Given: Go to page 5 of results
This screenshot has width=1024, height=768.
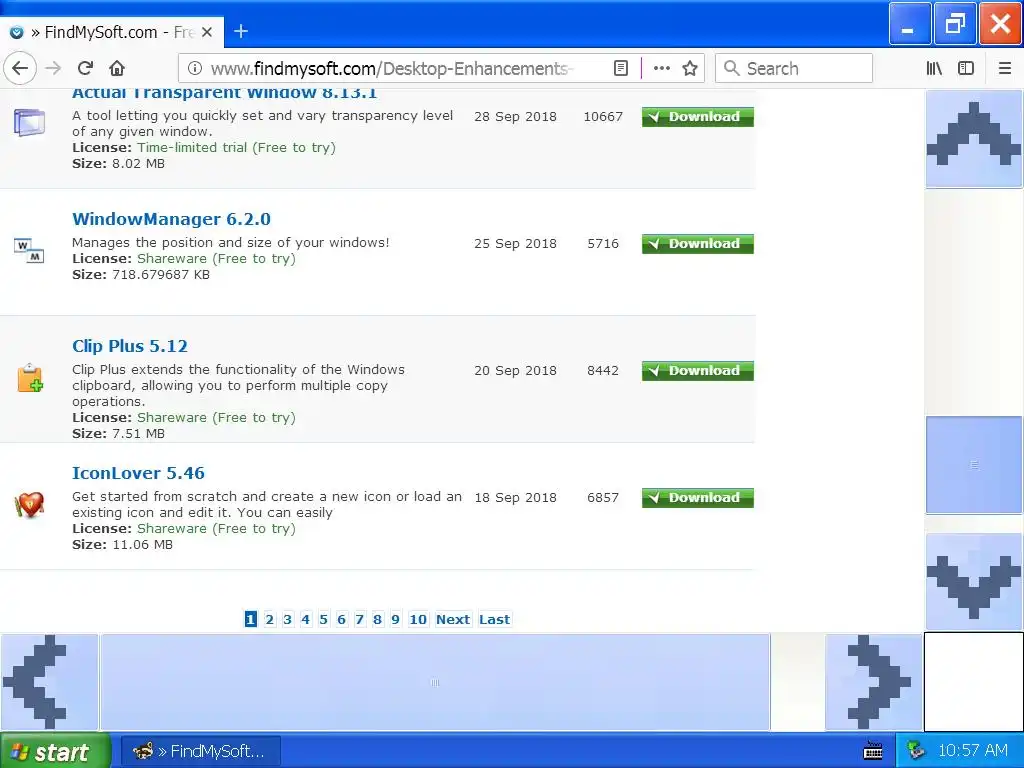Looking at the screenshot, I should (x=323, y=619).
